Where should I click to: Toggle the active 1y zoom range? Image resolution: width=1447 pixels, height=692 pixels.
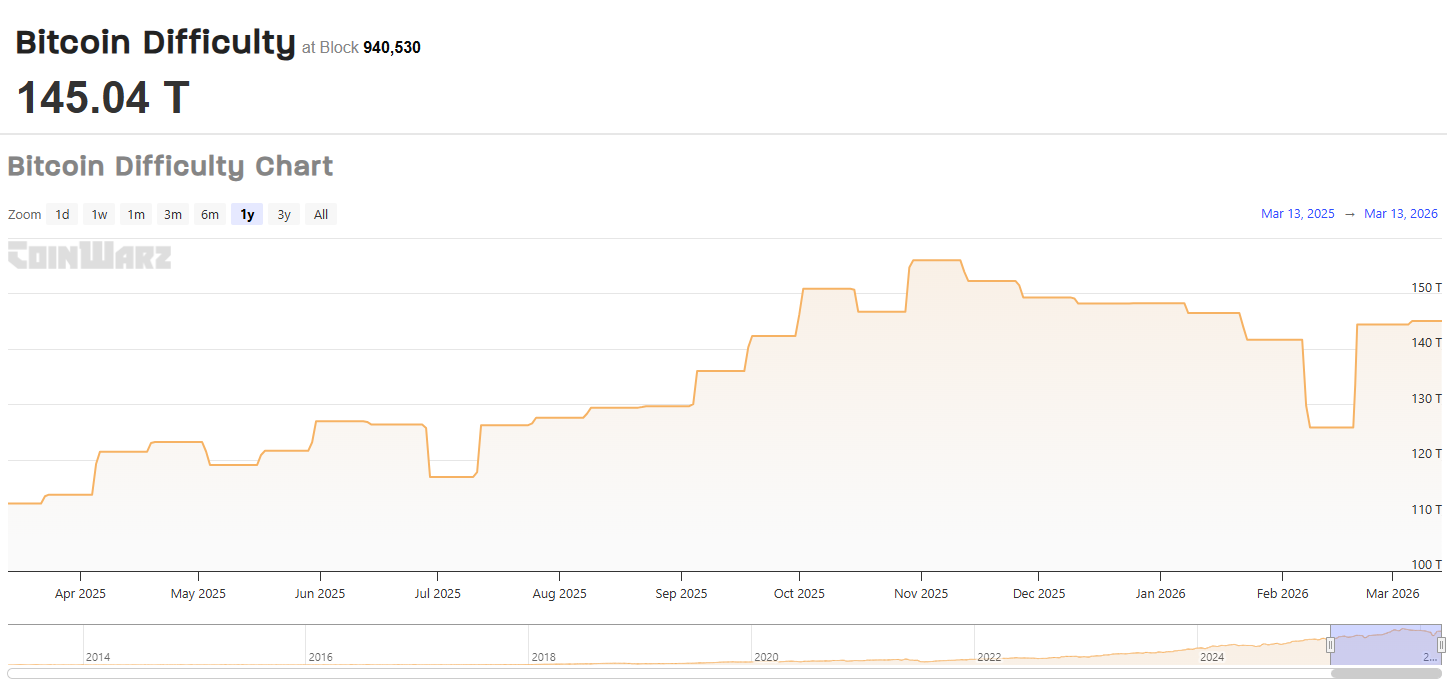(246, 214)
